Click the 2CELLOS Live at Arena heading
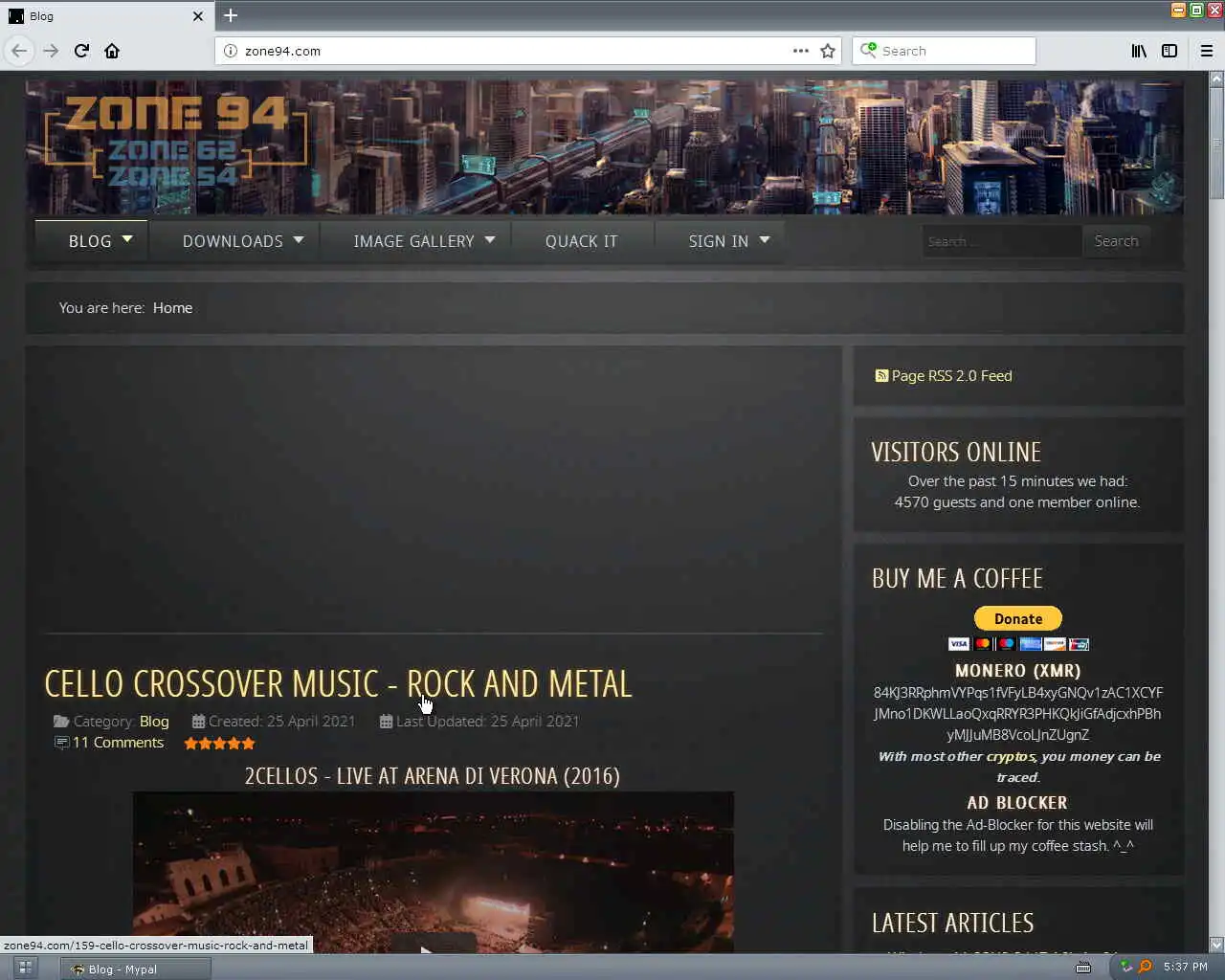Image resolution: width=1225 pixels, height=980 pixels. point(432,775)
